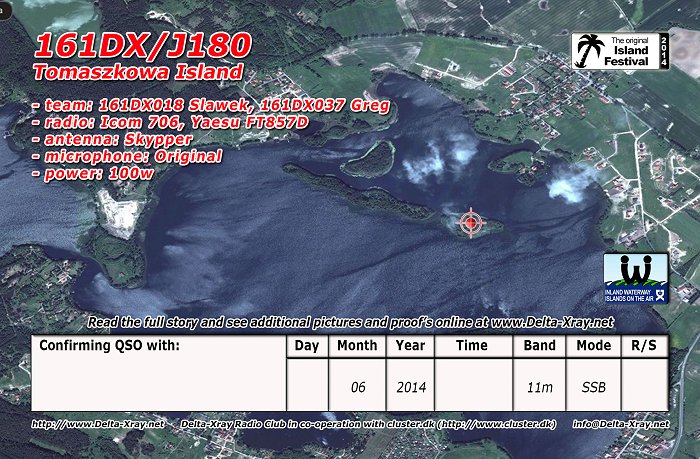
Task: Click the 161DX/J180 callsign heading
Action: 143,46
